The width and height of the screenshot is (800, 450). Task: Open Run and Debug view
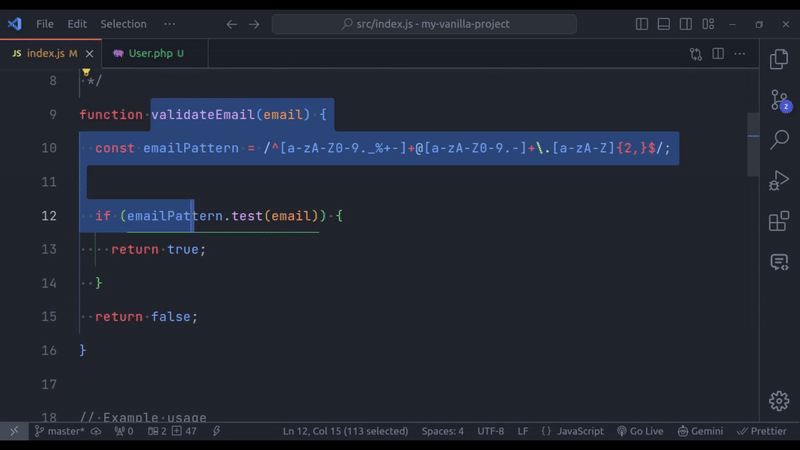click(x=779, y=181)
